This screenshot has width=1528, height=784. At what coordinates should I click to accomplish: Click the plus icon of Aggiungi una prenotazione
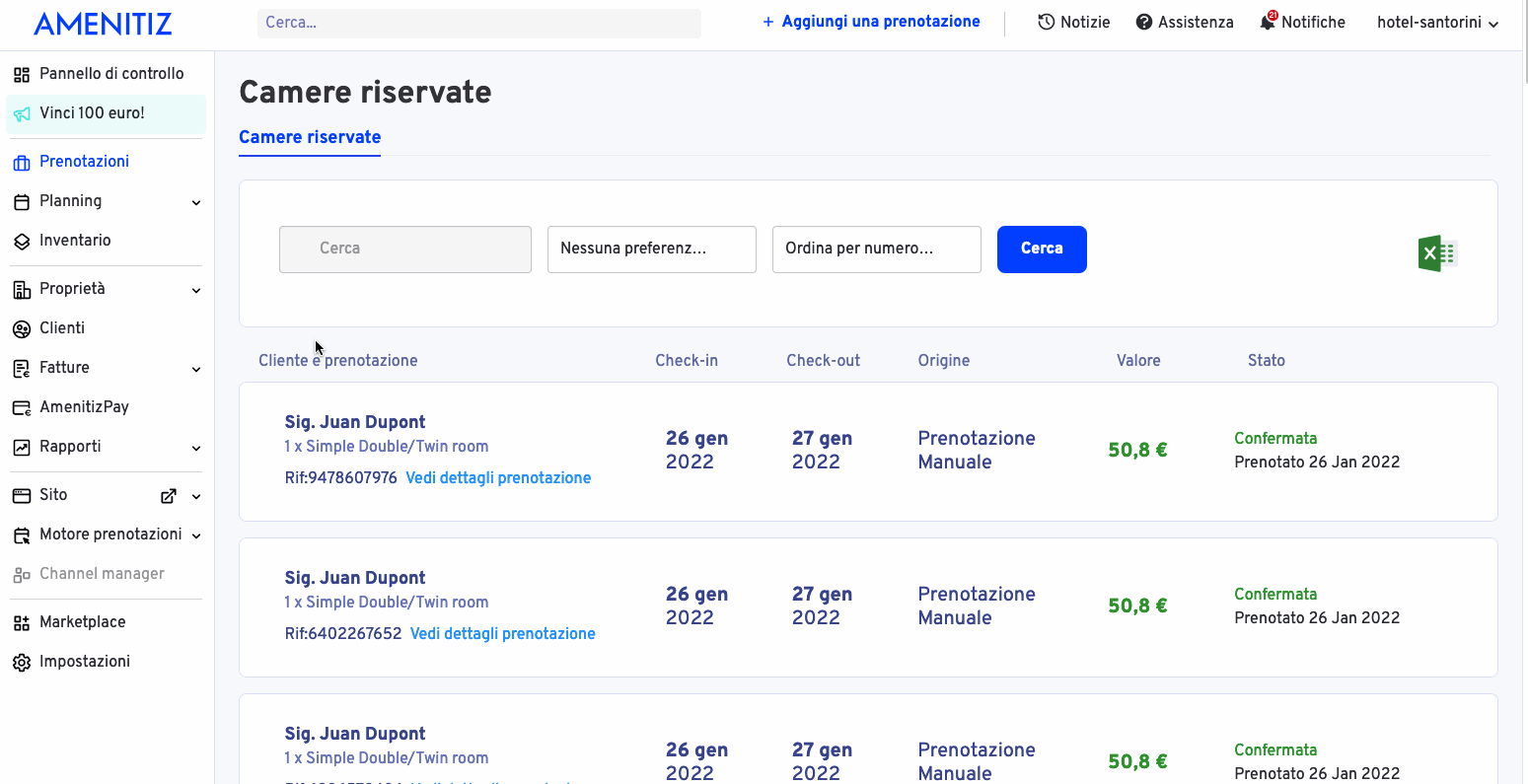pyautogui.click(x=768, y=22)
